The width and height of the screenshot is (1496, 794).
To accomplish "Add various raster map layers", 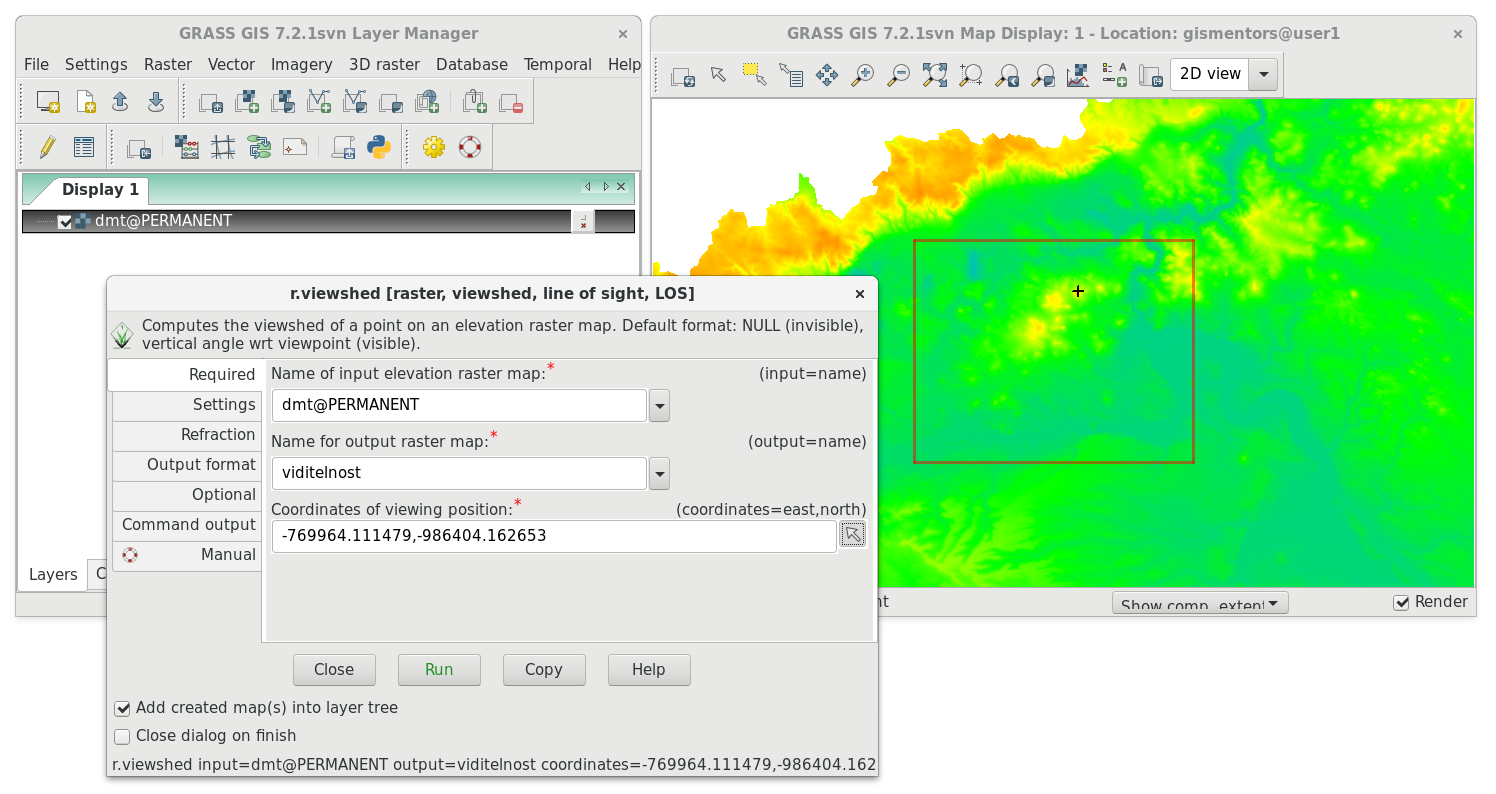I will pyautogui.click(x=283, y=101).
